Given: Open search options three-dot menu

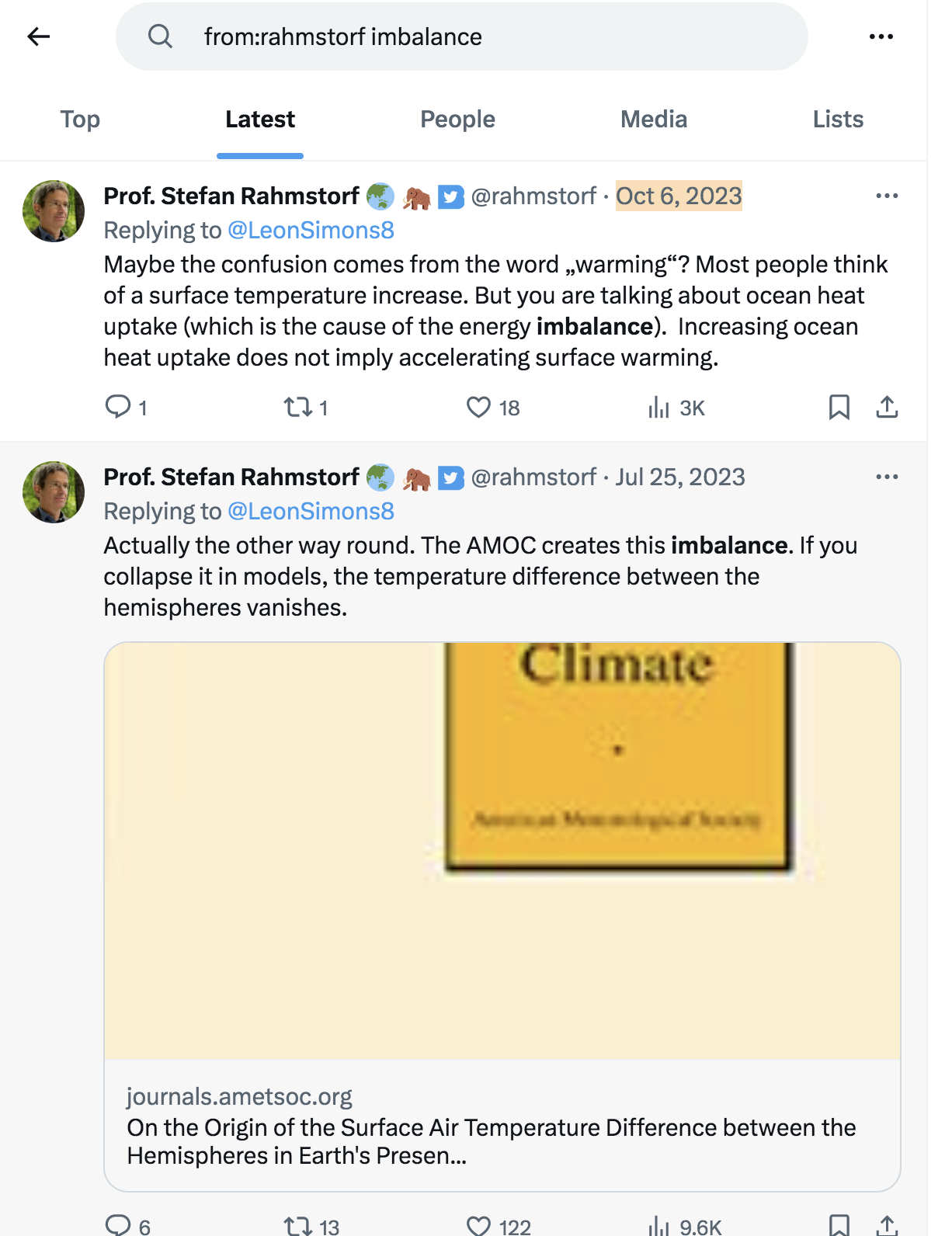Looking at the screenshot, I should pos(881,36).
